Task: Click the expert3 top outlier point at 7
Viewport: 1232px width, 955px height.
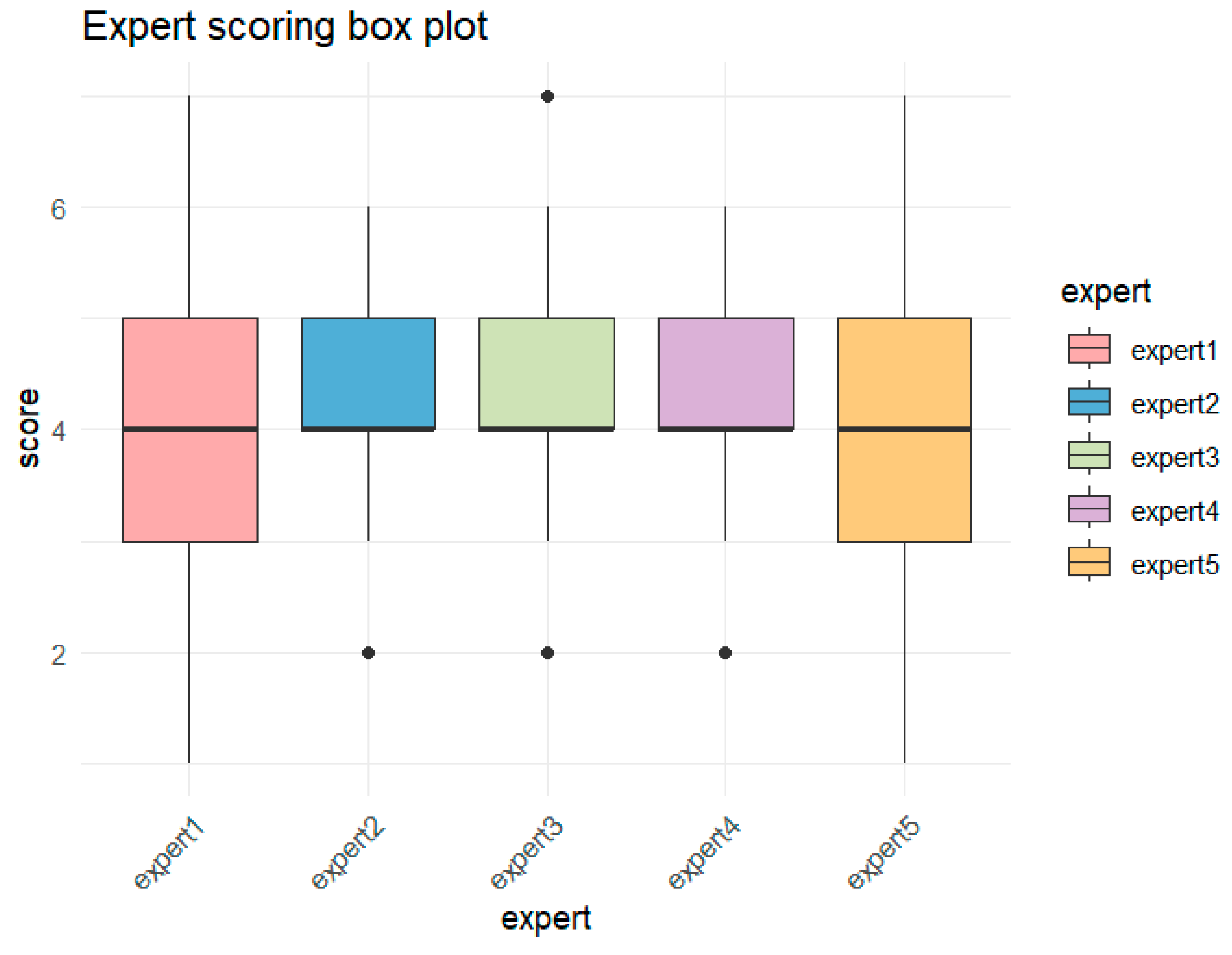Action: point(547,97)
